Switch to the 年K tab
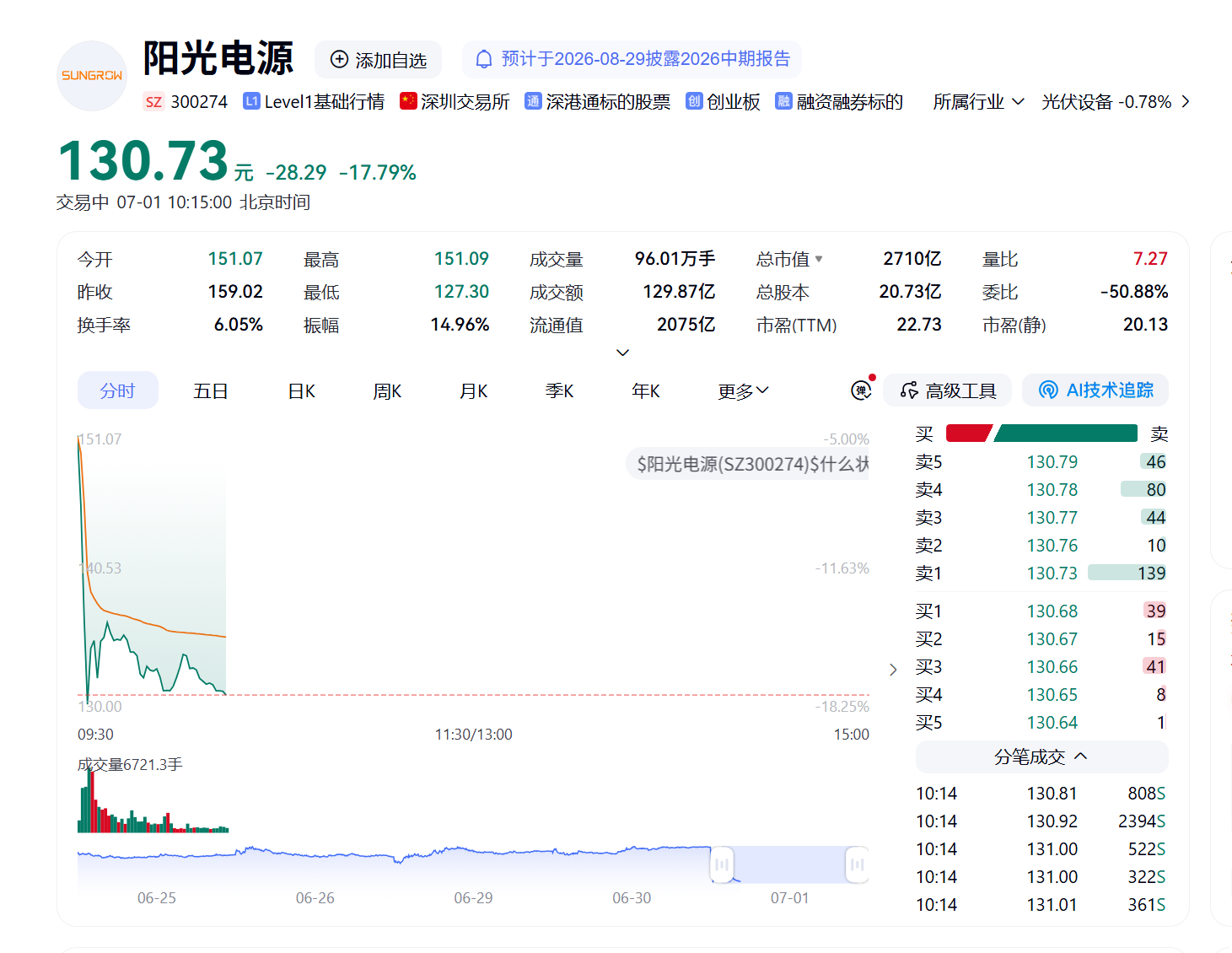This screenshot has height=953, width=1232. click(x=645, y=391)
